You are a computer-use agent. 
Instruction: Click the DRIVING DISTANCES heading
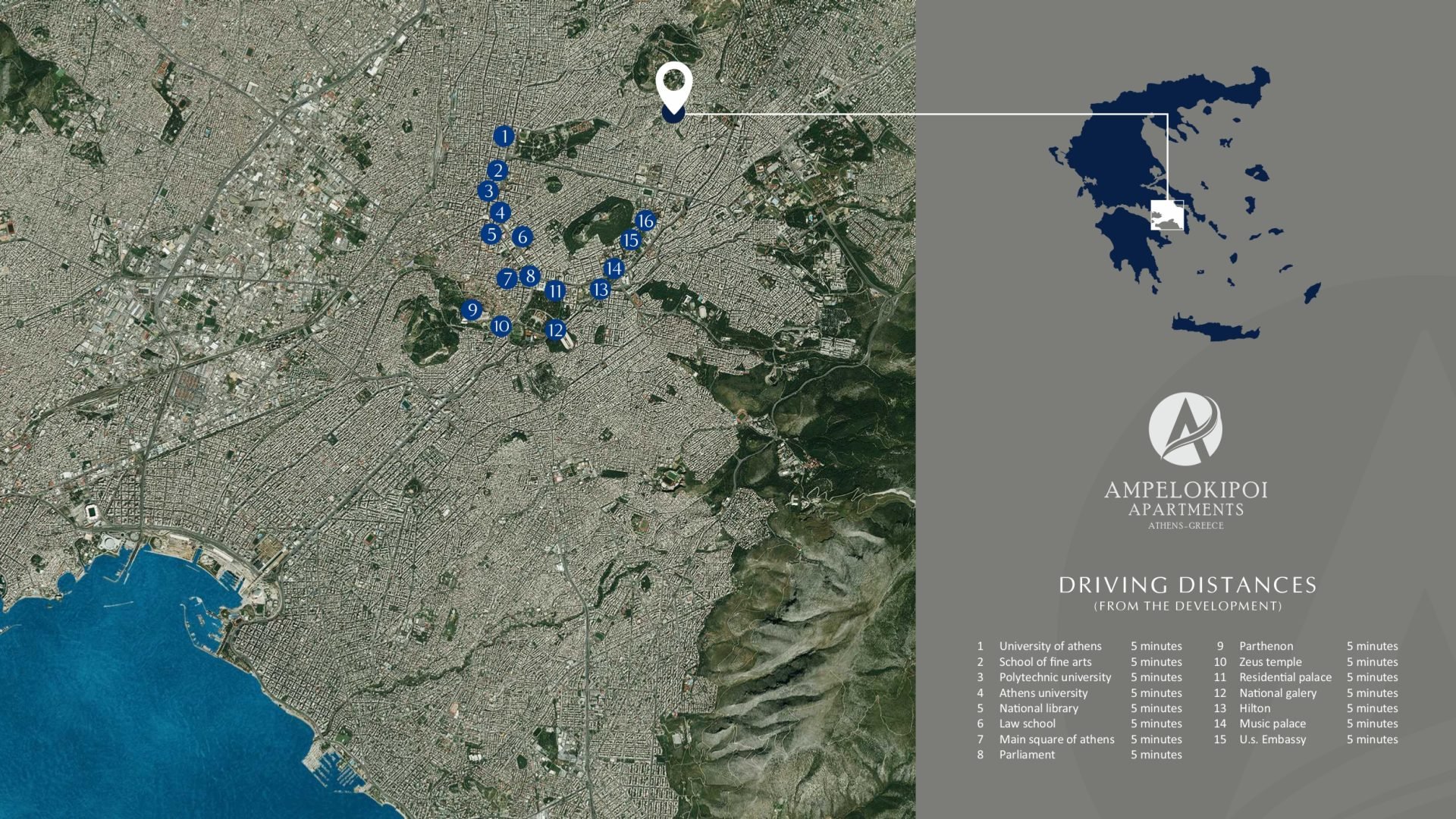(x=1187, y=585)
